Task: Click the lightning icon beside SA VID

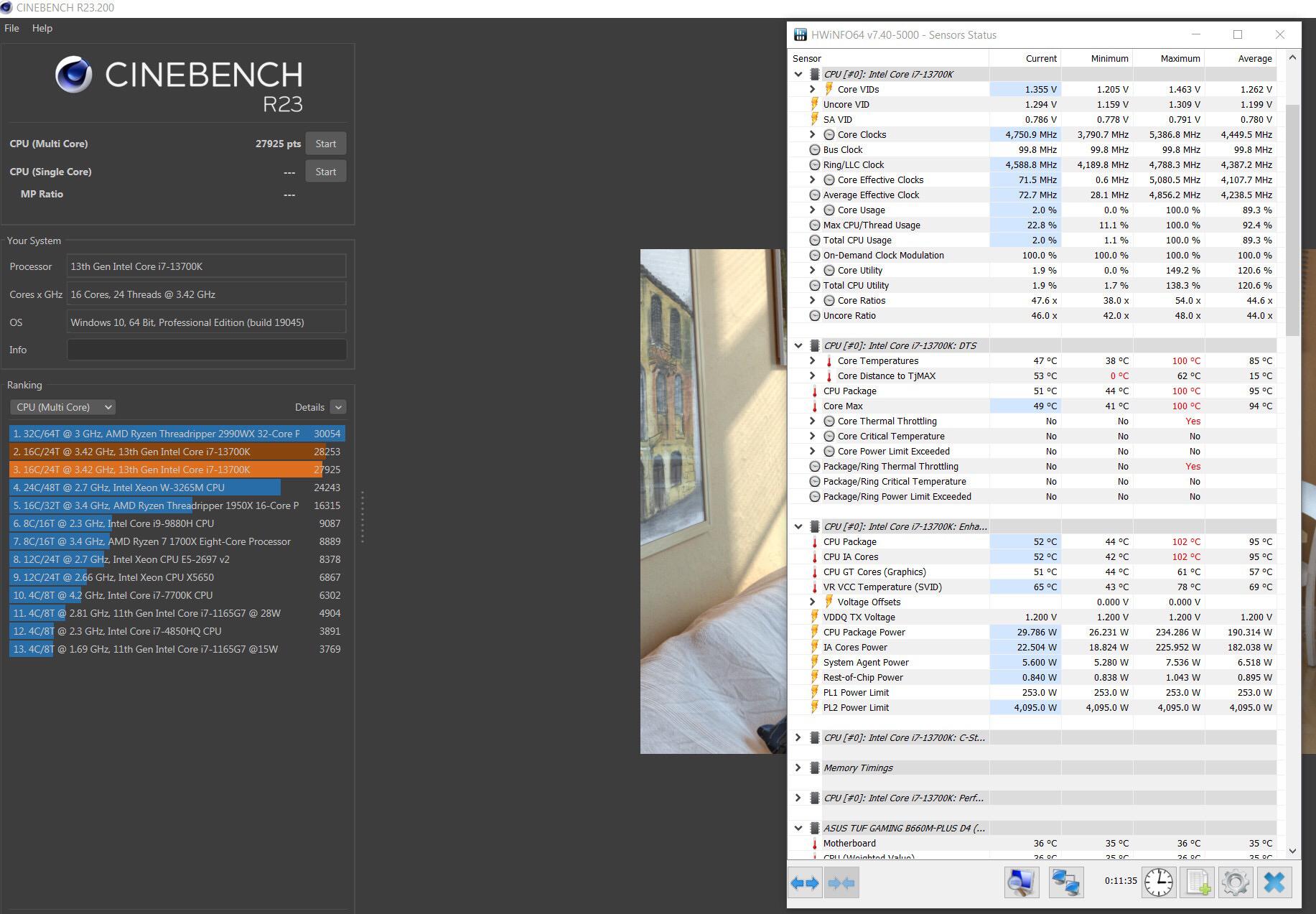Action: 814,119
